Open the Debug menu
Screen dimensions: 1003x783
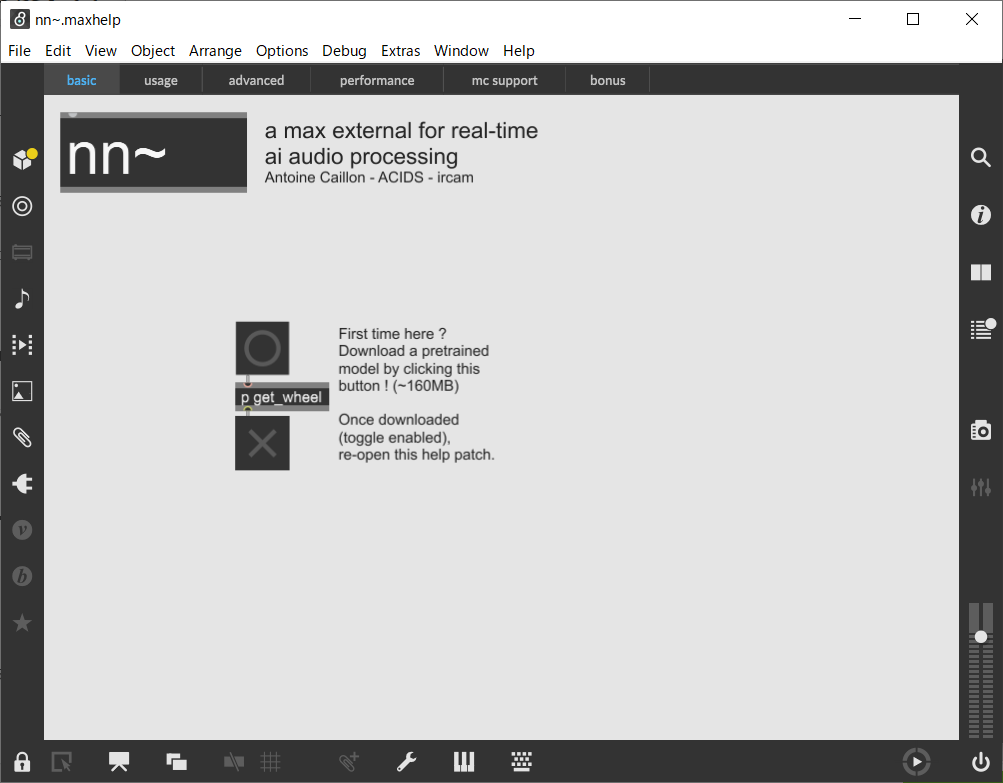click(344, 51)
